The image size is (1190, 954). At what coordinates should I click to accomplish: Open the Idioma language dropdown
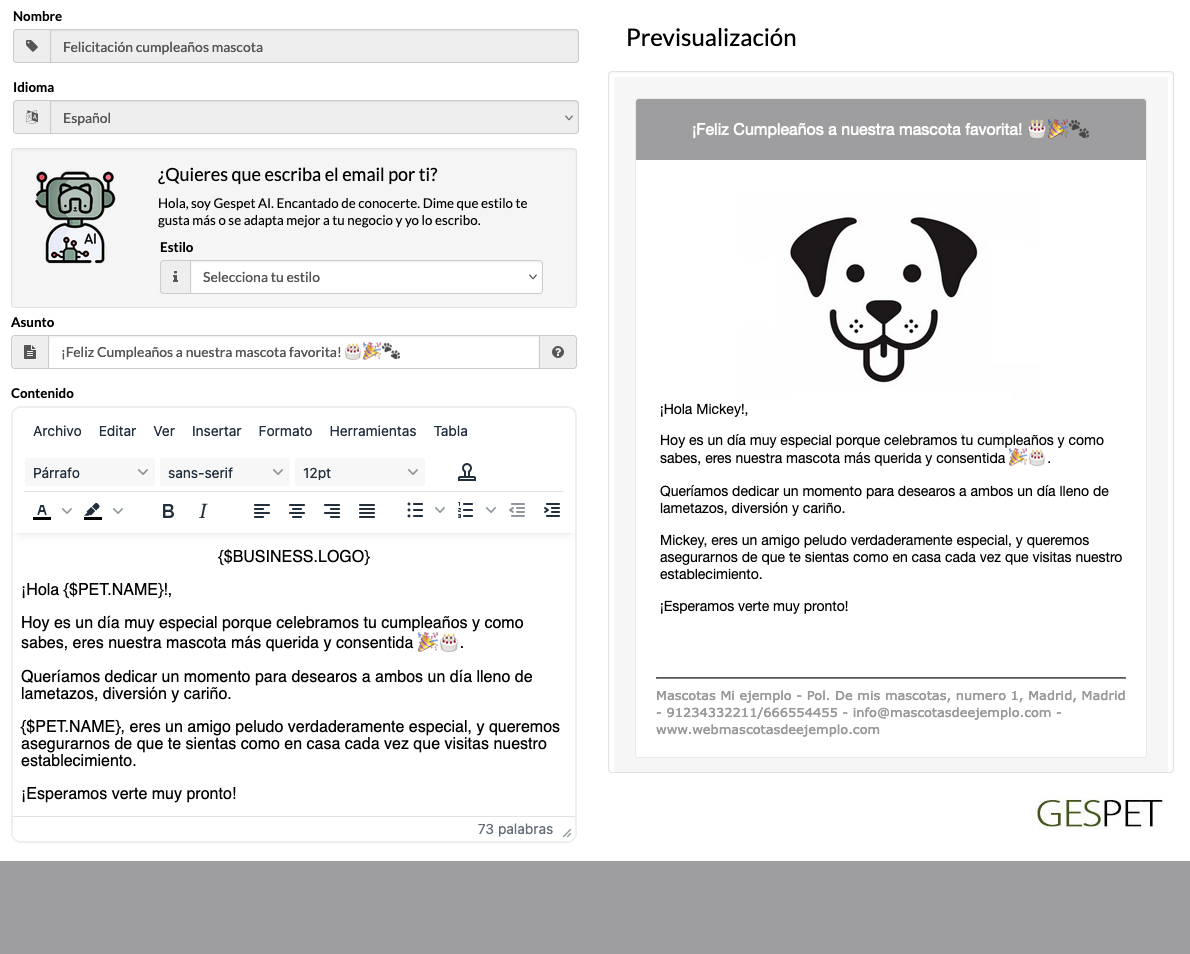point(314,118)
